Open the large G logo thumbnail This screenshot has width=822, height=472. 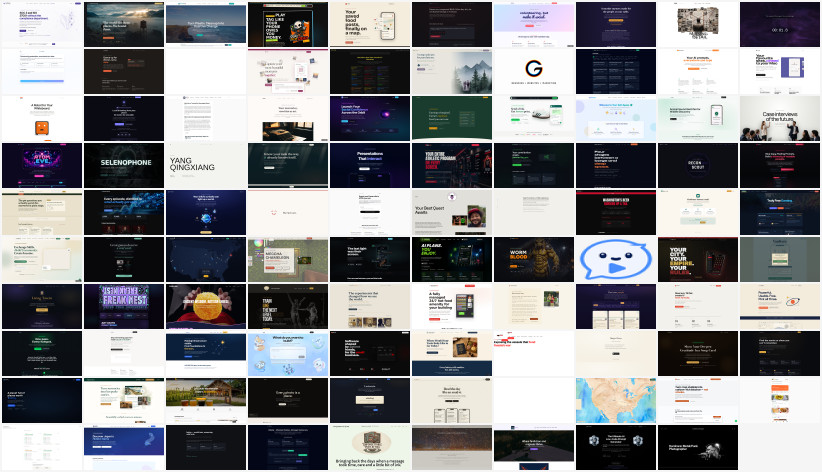[534, 71]
